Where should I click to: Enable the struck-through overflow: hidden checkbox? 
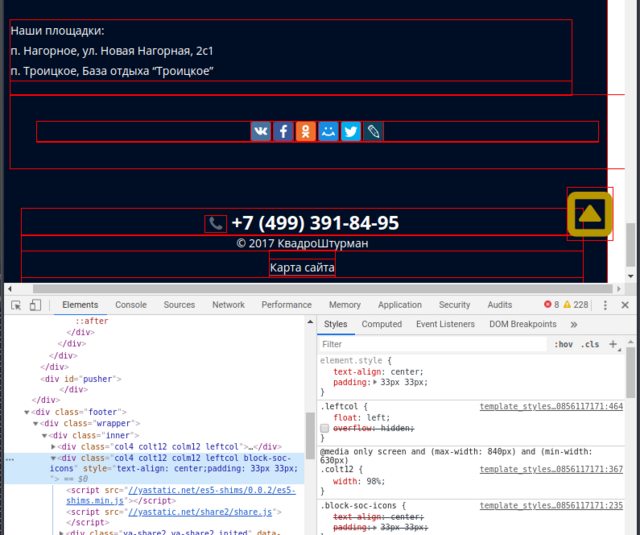pos(324,428)
